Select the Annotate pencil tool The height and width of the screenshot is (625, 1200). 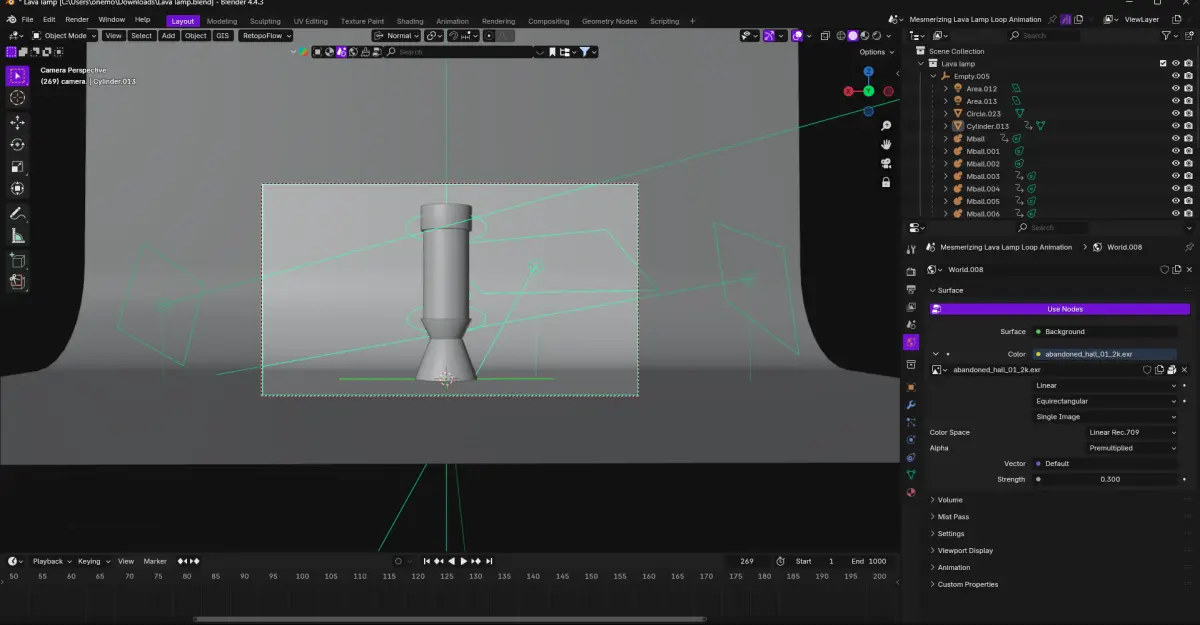(x=17, y=214)
